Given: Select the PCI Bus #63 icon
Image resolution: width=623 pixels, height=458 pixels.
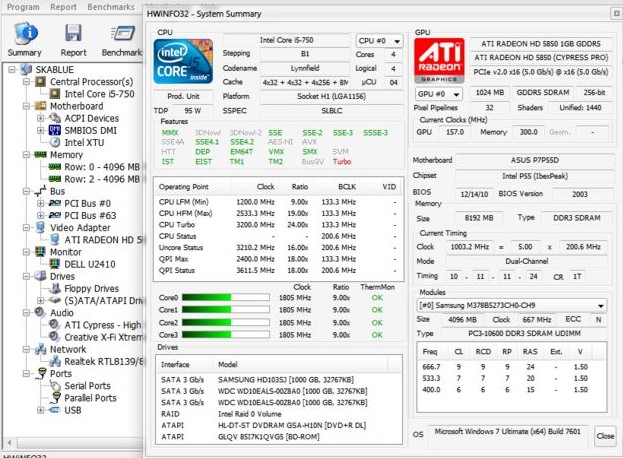Looking at the screenshot, I should point(55,216).
